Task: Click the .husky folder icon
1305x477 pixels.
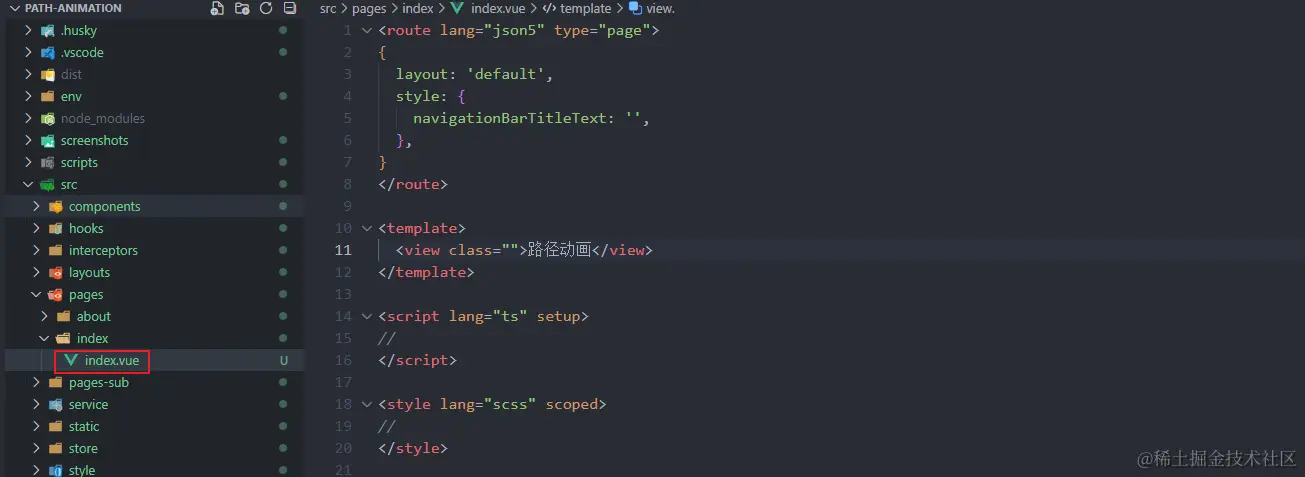Action: pos(47,30)
